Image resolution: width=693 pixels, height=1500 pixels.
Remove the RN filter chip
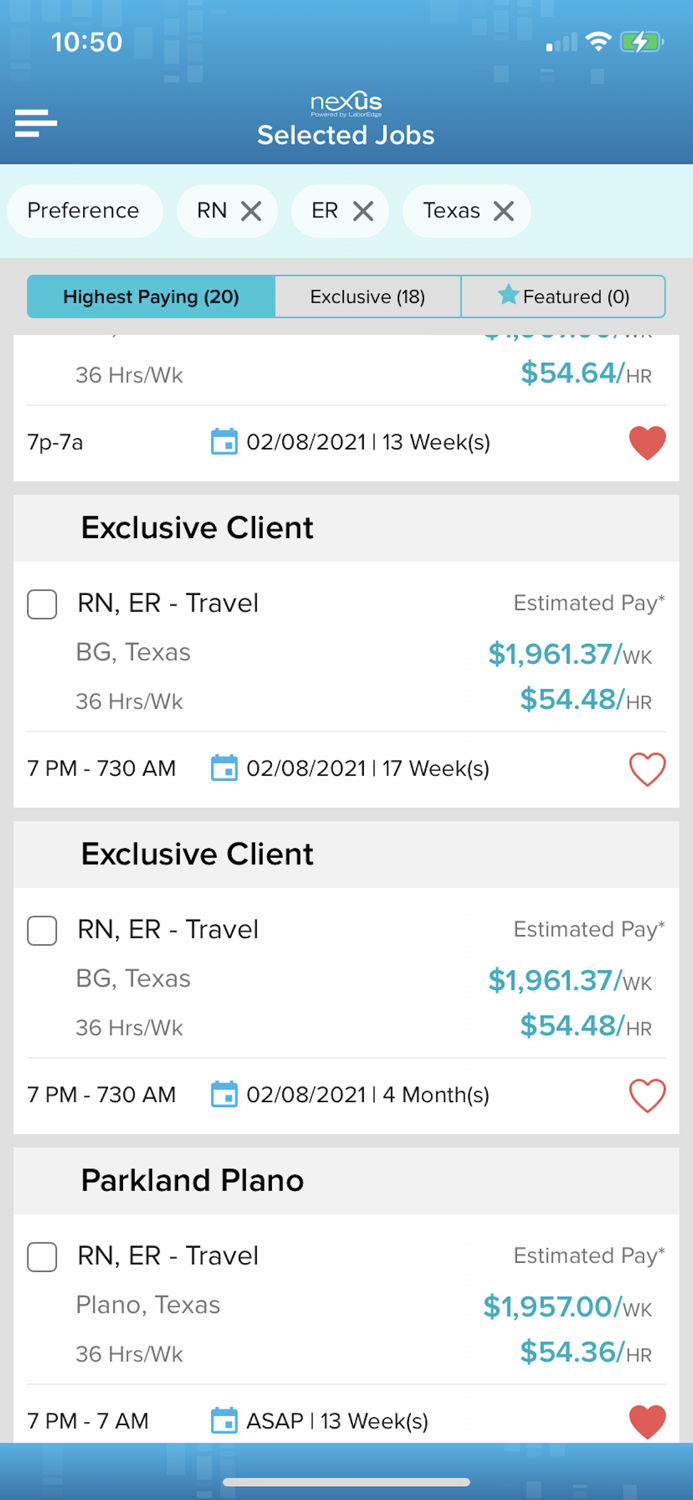(251, 211)
